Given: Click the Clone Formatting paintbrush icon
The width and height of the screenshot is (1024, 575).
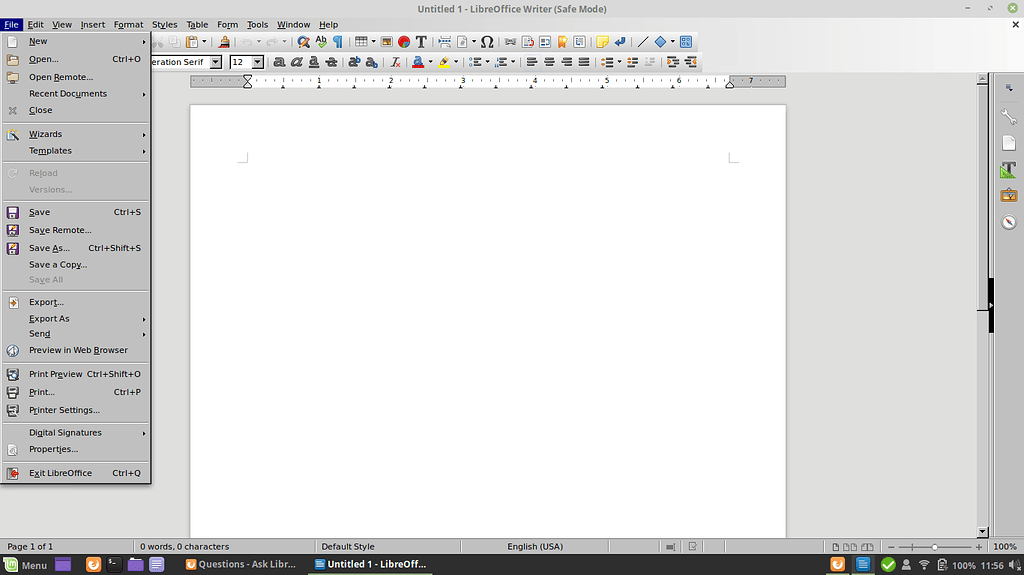Looking at the screenshot, I should pyautogui.click(x=224, y=42).
